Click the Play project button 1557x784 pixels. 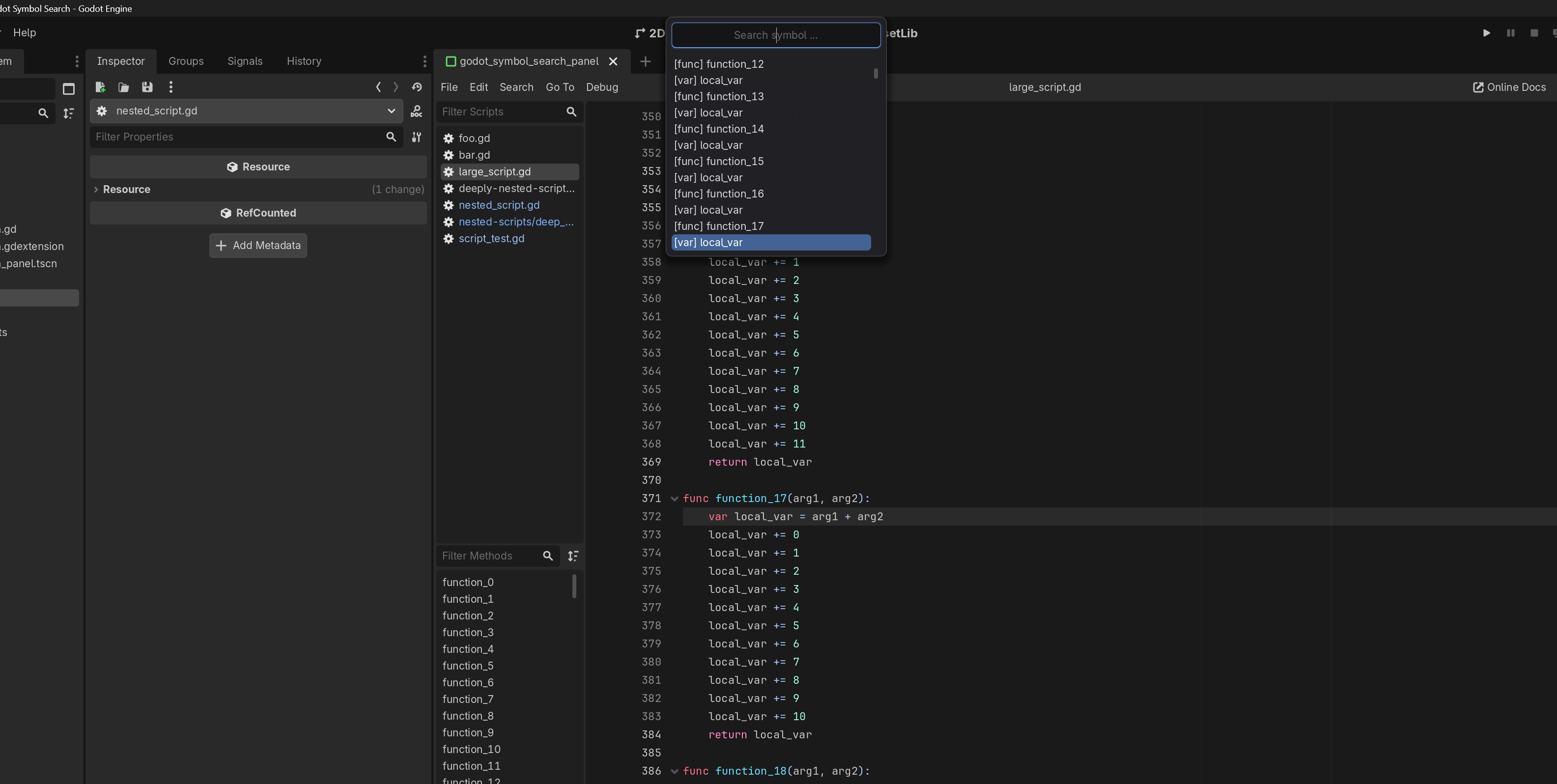(x=1486, y=32)
